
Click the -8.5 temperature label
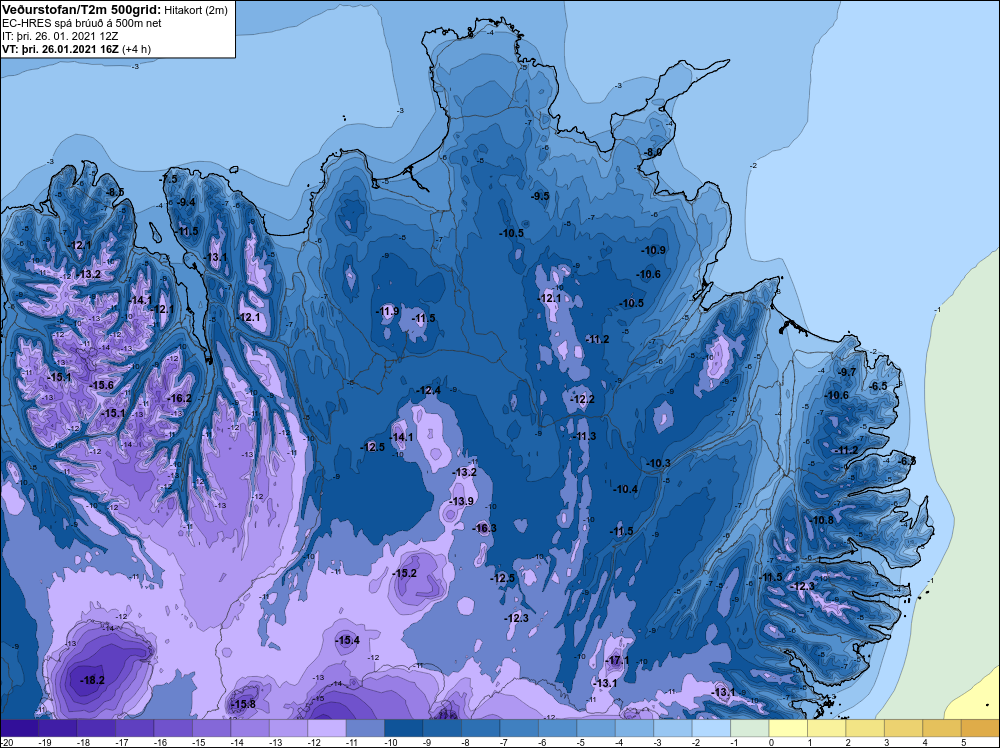115,192
